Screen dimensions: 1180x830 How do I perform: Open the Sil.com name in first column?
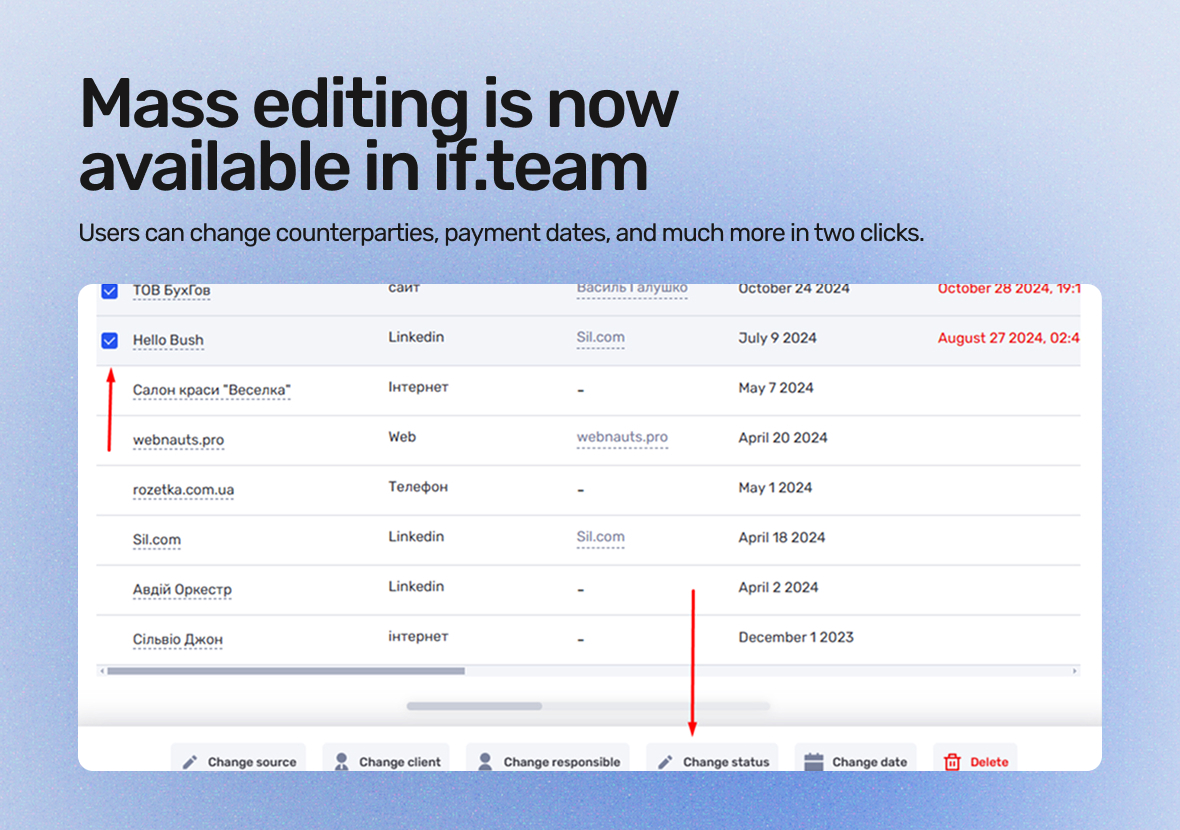[x=157, y=540]
